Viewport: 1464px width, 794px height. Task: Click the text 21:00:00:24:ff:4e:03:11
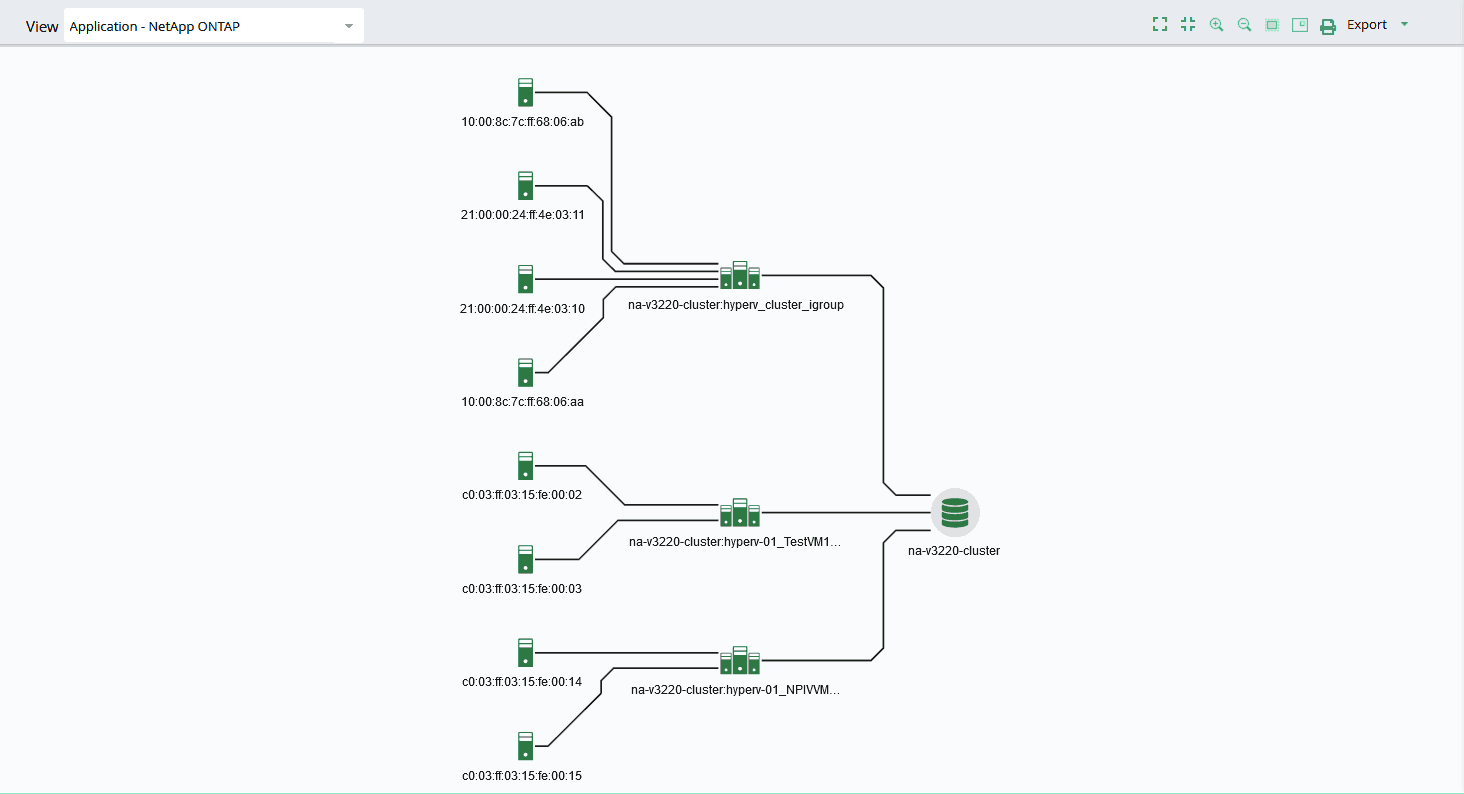tap(522, 215)
